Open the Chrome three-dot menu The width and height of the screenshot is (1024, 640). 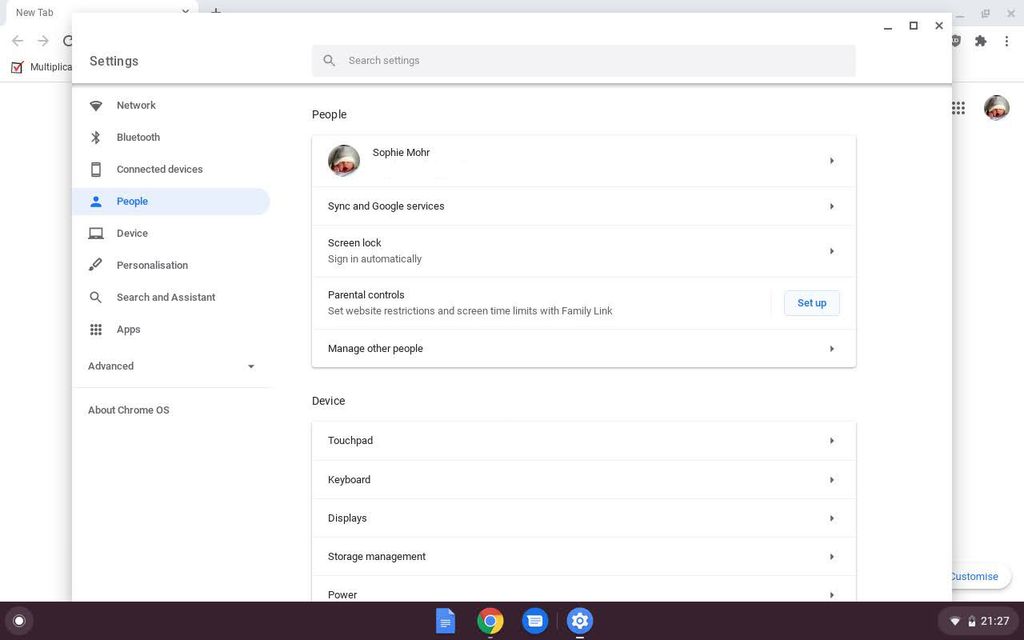point(1007,41)
